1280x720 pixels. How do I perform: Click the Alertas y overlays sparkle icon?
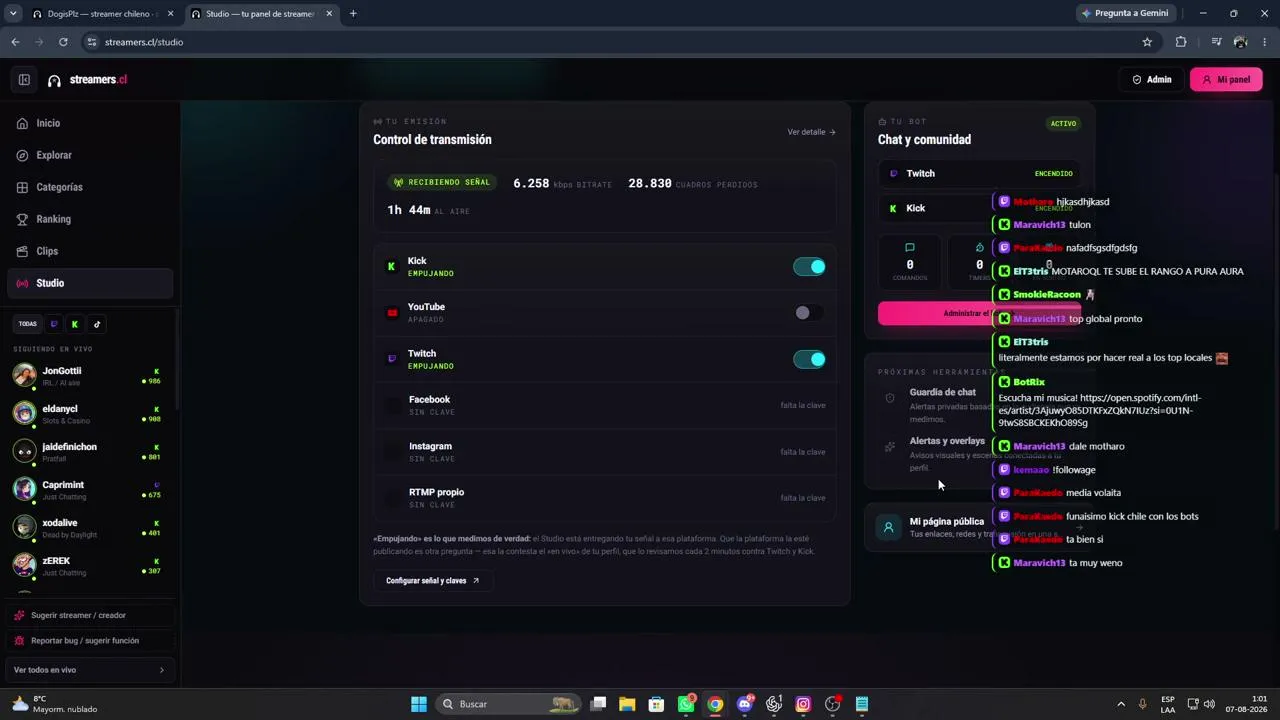coord(890,447)
